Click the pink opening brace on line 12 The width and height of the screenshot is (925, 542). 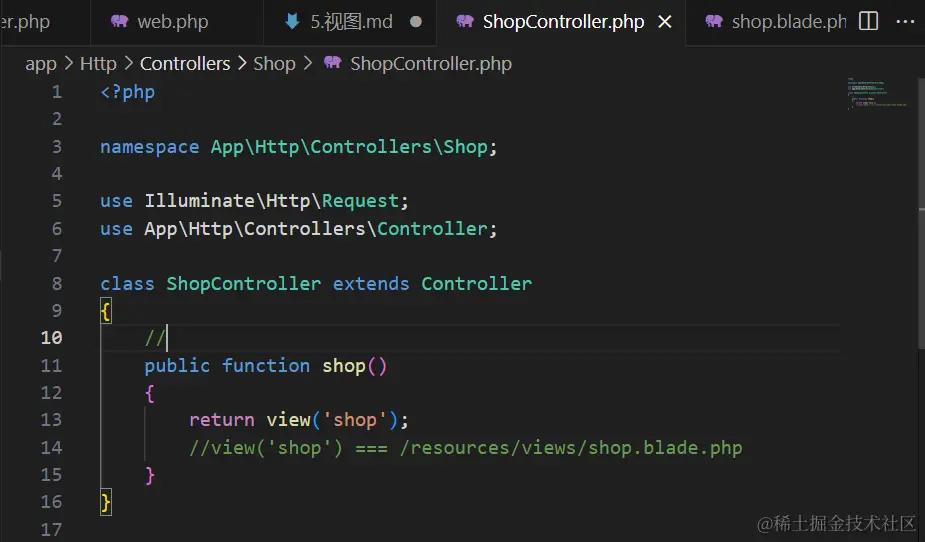[x=150, y=393]
